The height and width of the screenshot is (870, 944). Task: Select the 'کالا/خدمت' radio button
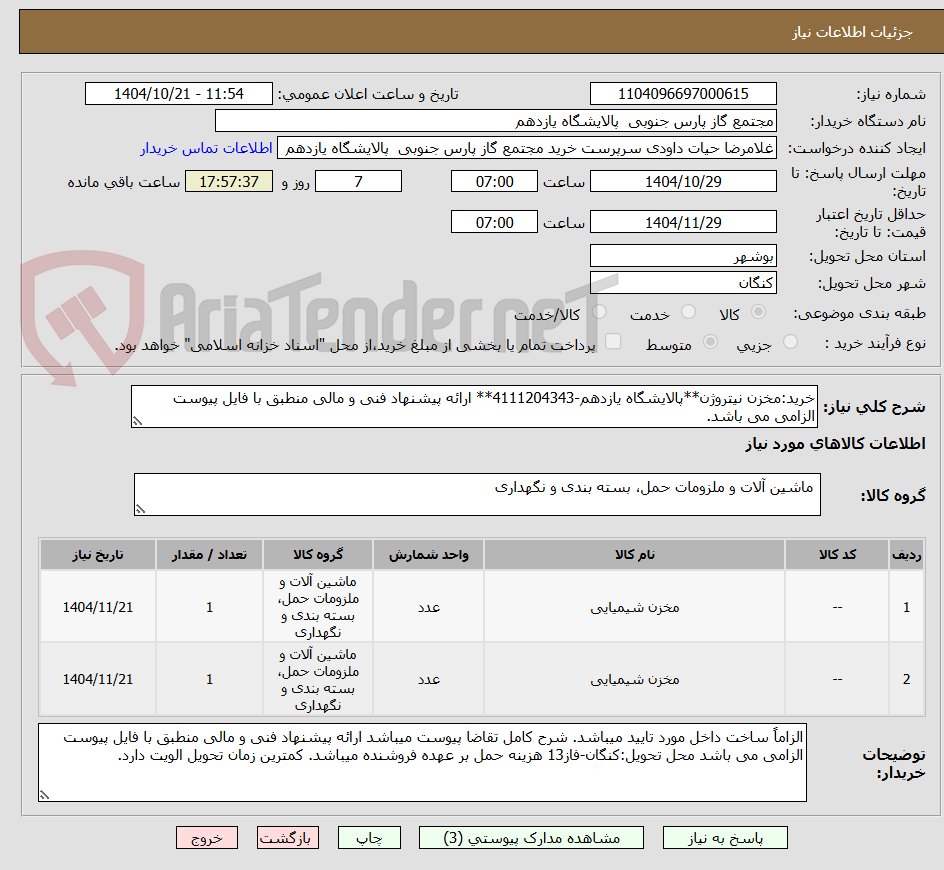599,312
